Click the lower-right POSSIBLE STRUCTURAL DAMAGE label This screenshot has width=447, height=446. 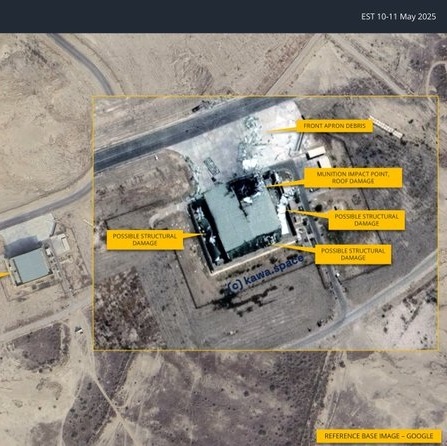(x=353, y=254)
